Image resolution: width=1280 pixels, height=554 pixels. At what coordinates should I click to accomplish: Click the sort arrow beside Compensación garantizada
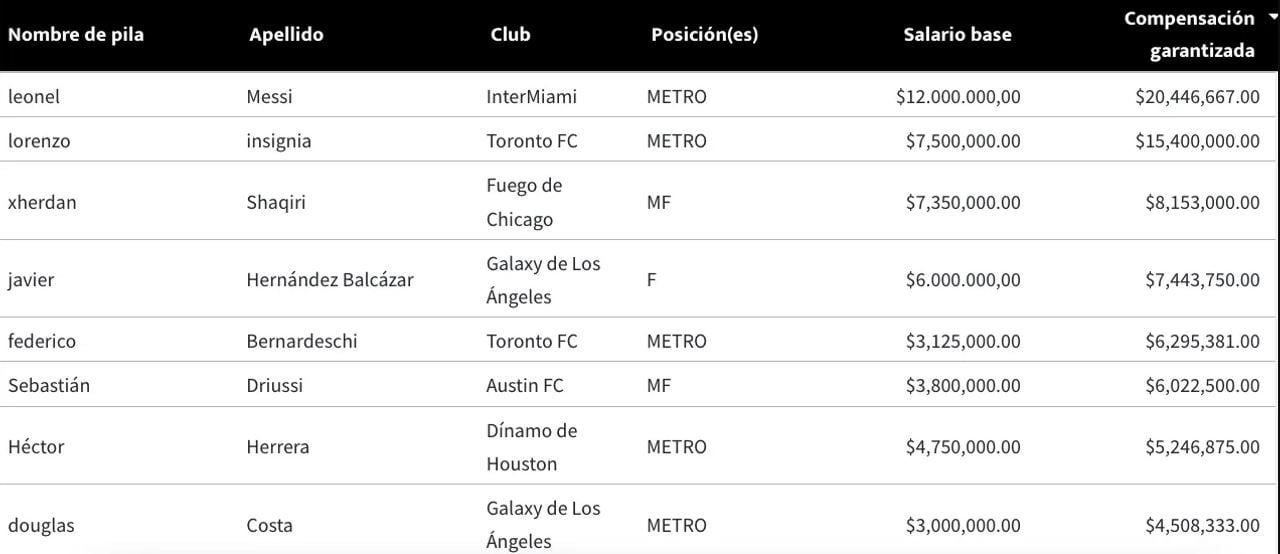coord(1272,17)
